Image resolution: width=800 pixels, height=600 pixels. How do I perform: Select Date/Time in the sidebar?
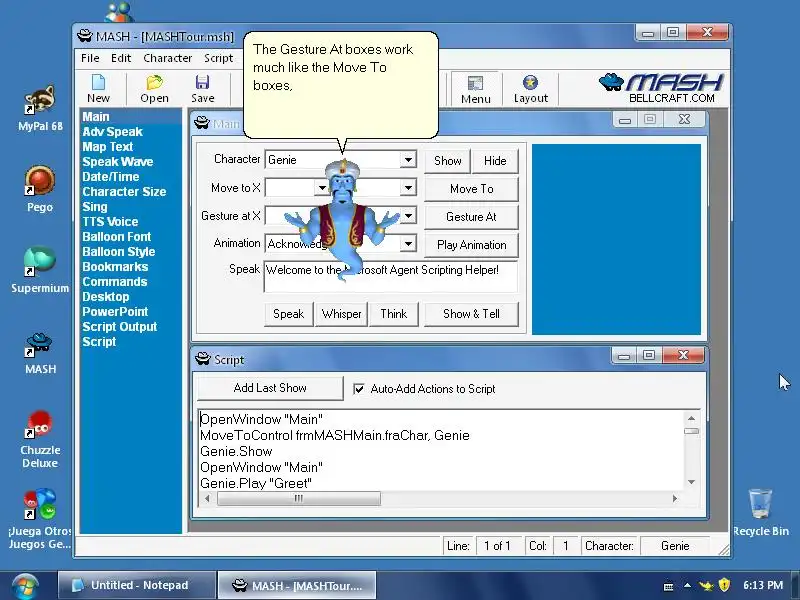(110, 177)
